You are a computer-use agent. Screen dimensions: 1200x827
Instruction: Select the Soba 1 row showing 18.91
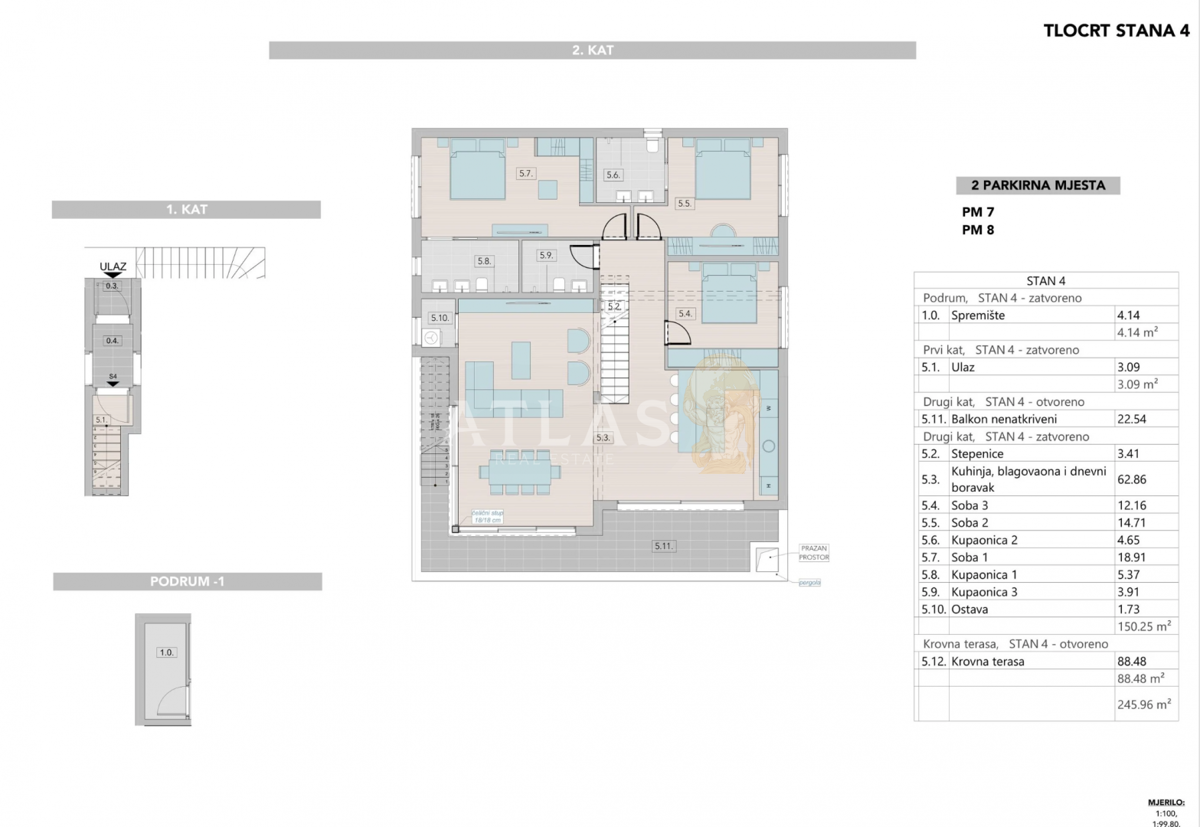pyautogui.click(x=1047, y=557)
